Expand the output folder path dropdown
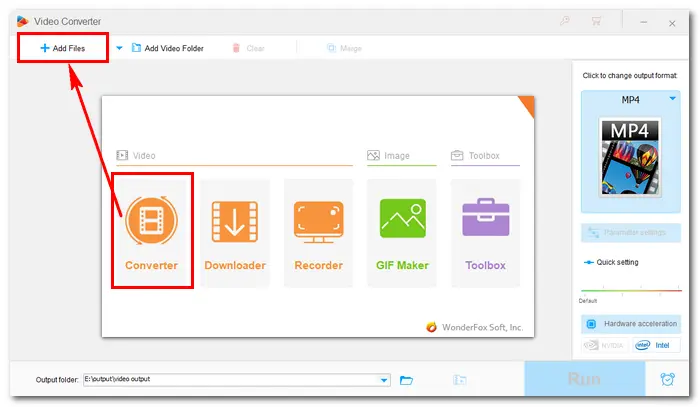Image resolution: width=700 pixels, height=407 pixels. [383, 380]
